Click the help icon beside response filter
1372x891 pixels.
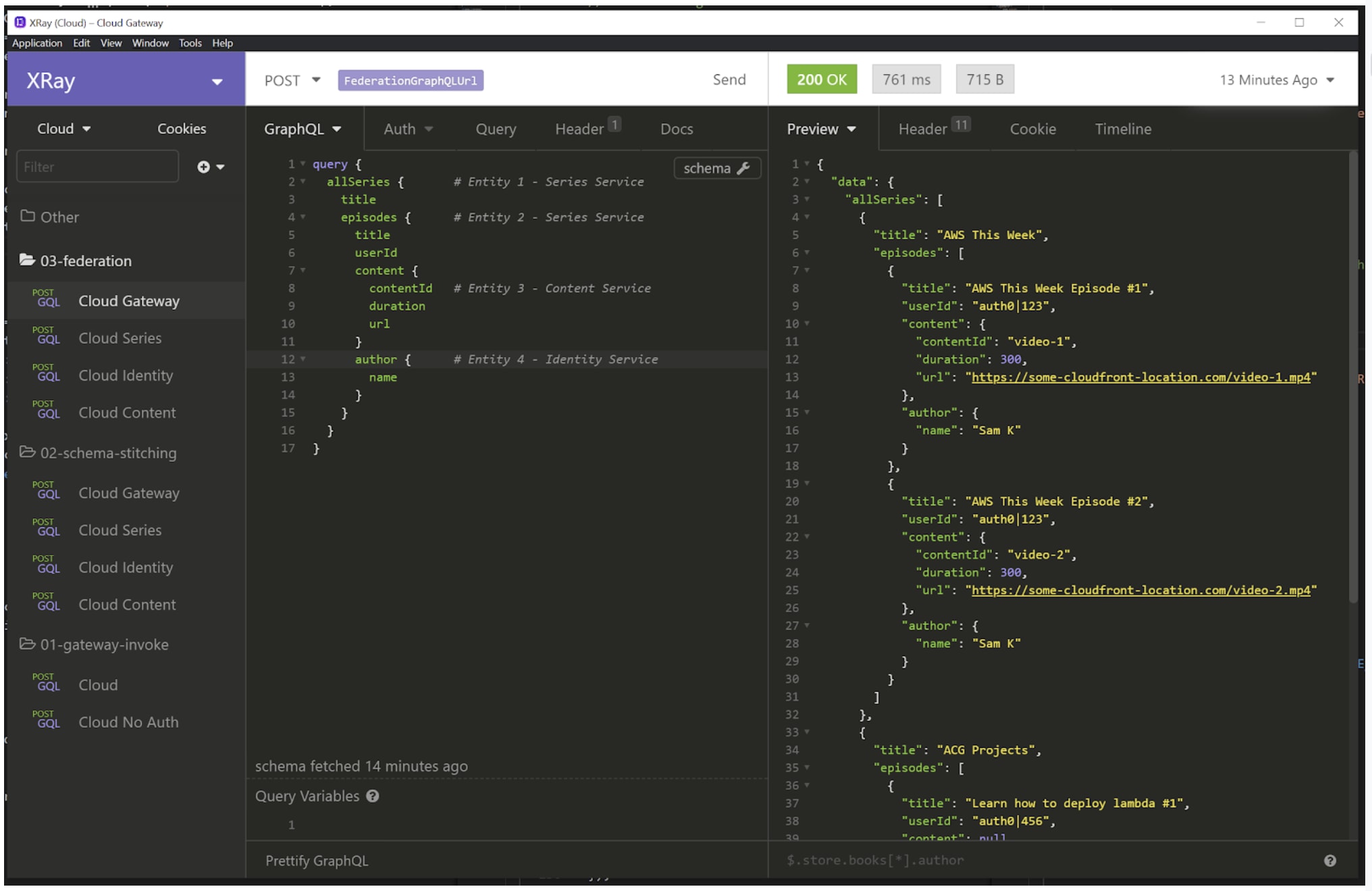click(x=1329, y=861)
